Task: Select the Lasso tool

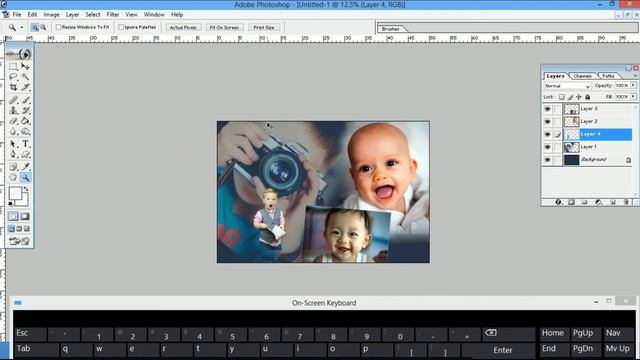Action: click(13, 77)
